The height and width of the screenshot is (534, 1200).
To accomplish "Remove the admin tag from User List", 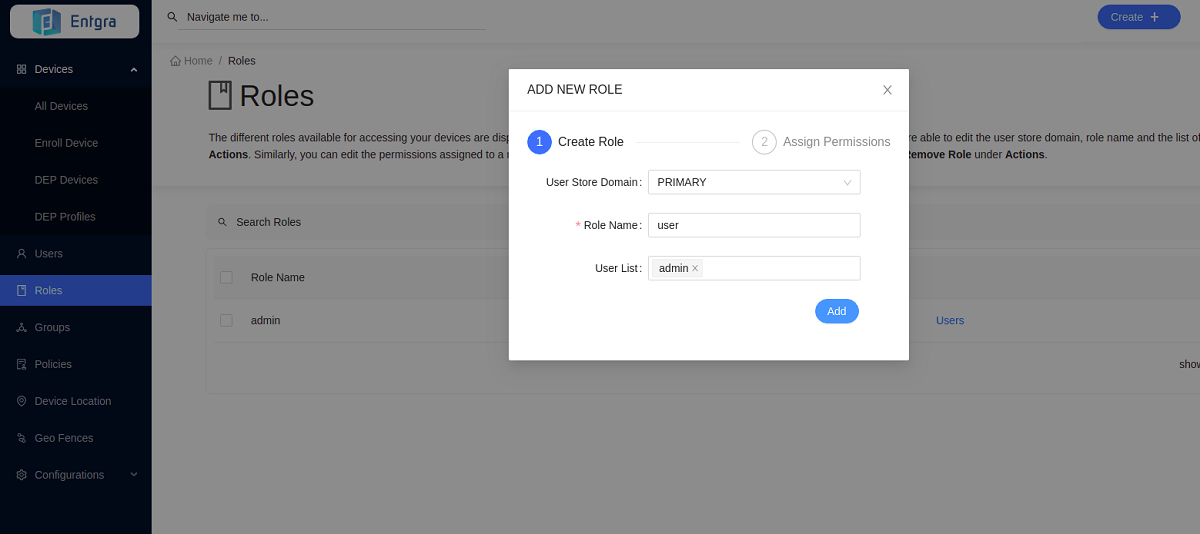I will 696,268.
